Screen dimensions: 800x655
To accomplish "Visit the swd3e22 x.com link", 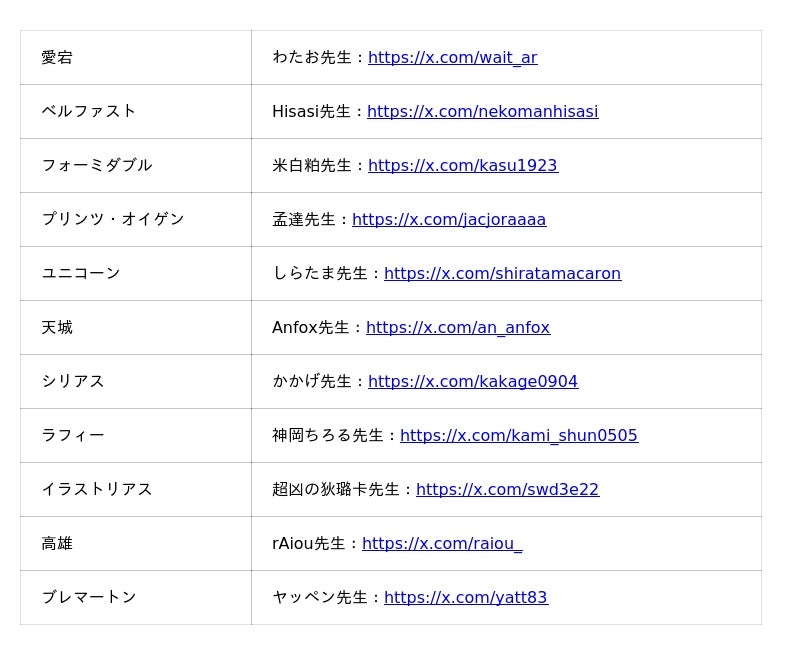I will tap(507, 490).
